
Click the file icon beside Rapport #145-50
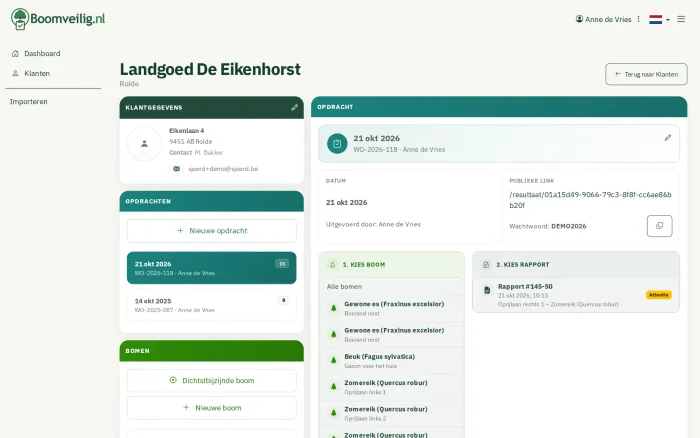tap(487, 290)
